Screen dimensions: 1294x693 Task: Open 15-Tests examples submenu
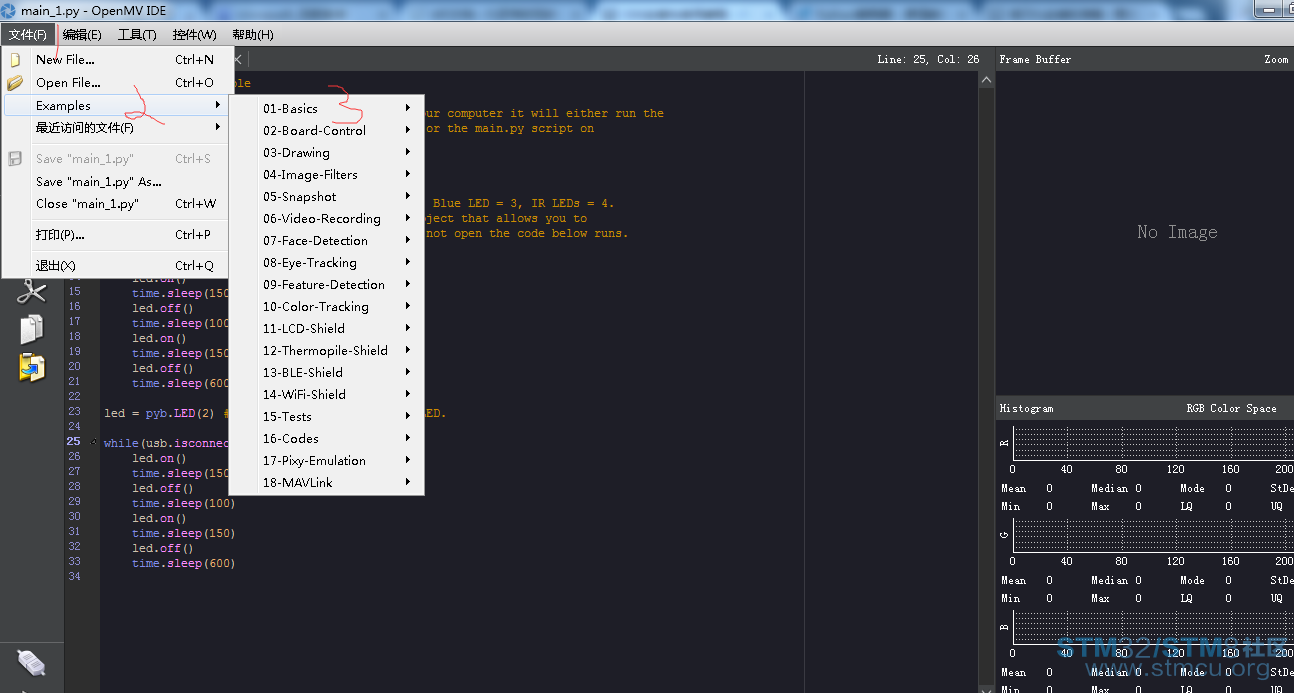(327, 416)
